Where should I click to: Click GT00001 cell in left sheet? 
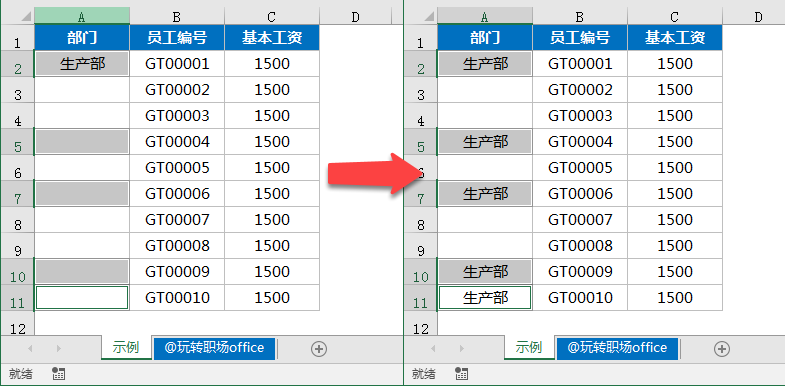click(x=177, y=64)
